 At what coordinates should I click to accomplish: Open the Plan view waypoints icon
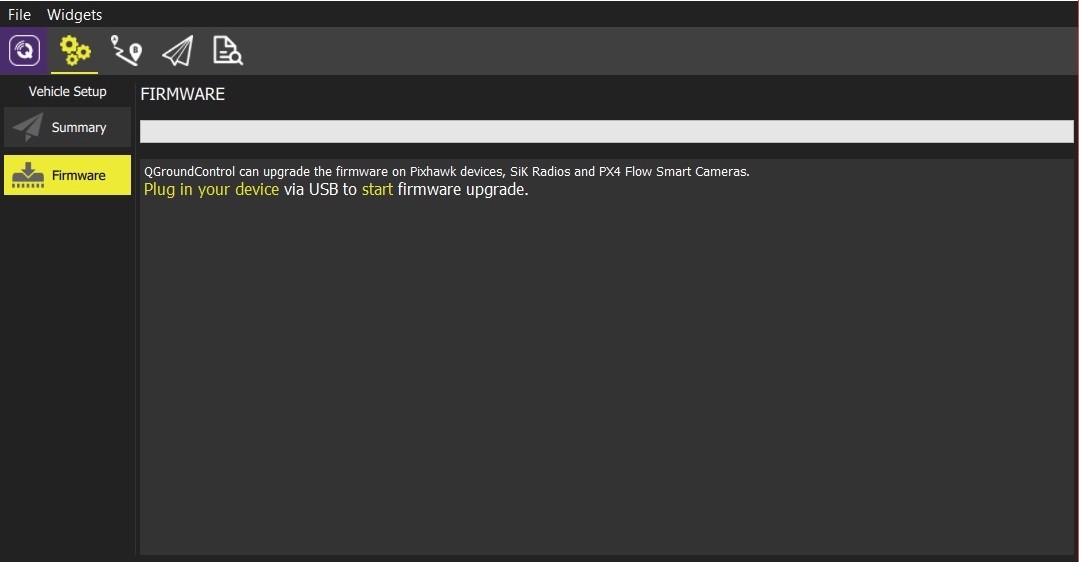[x=126, y=51]
